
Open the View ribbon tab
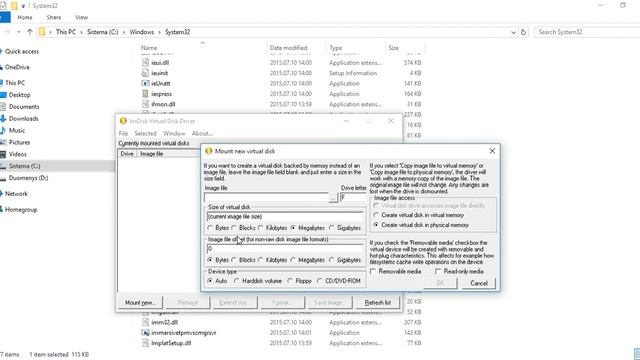[81, 18]
